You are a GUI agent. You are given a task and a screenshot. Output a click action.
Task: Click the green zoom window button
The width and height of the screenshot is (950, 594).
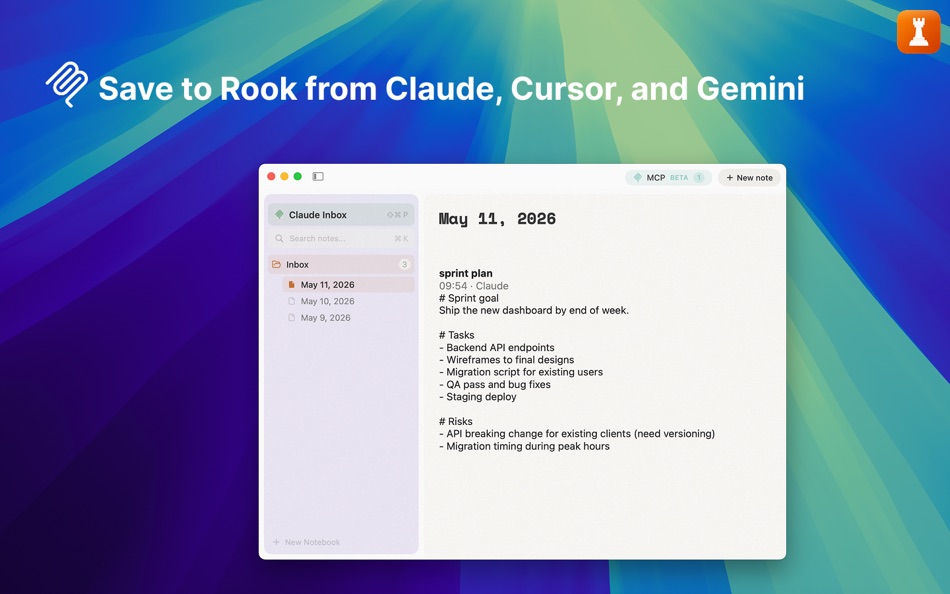pos(297,176)
